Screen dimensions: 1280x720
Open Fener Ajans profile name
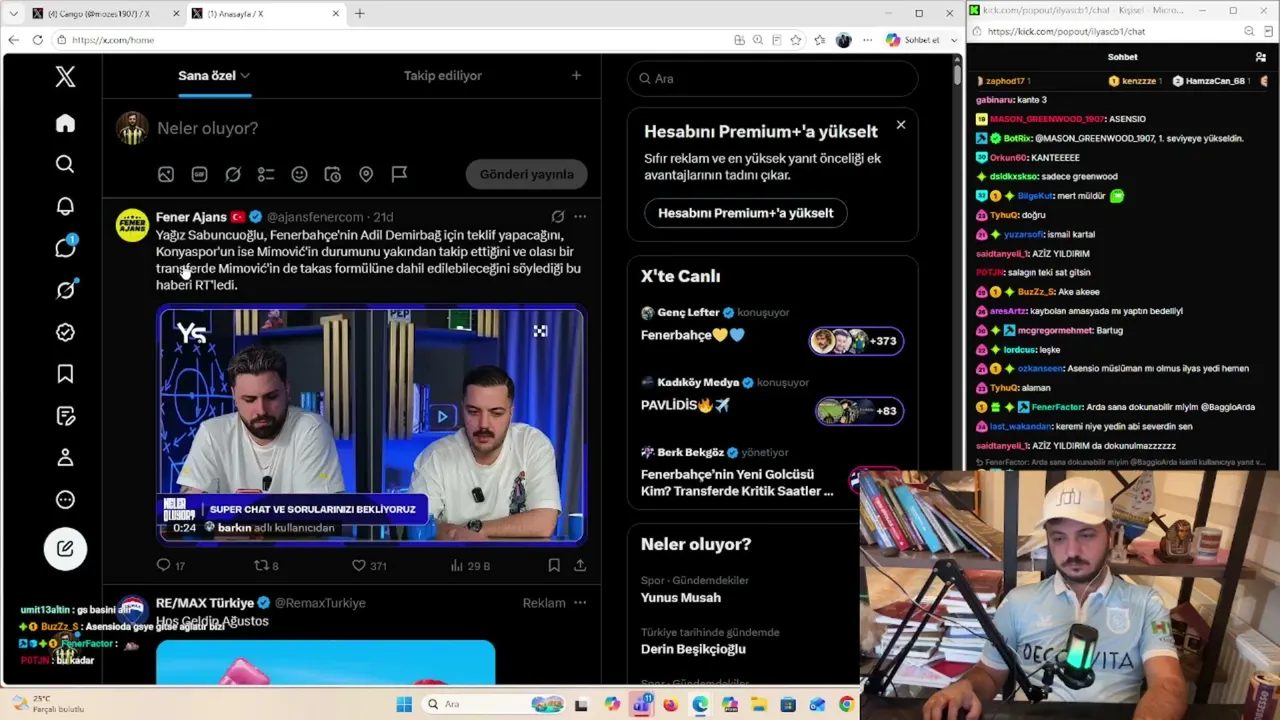coord(191,216)
